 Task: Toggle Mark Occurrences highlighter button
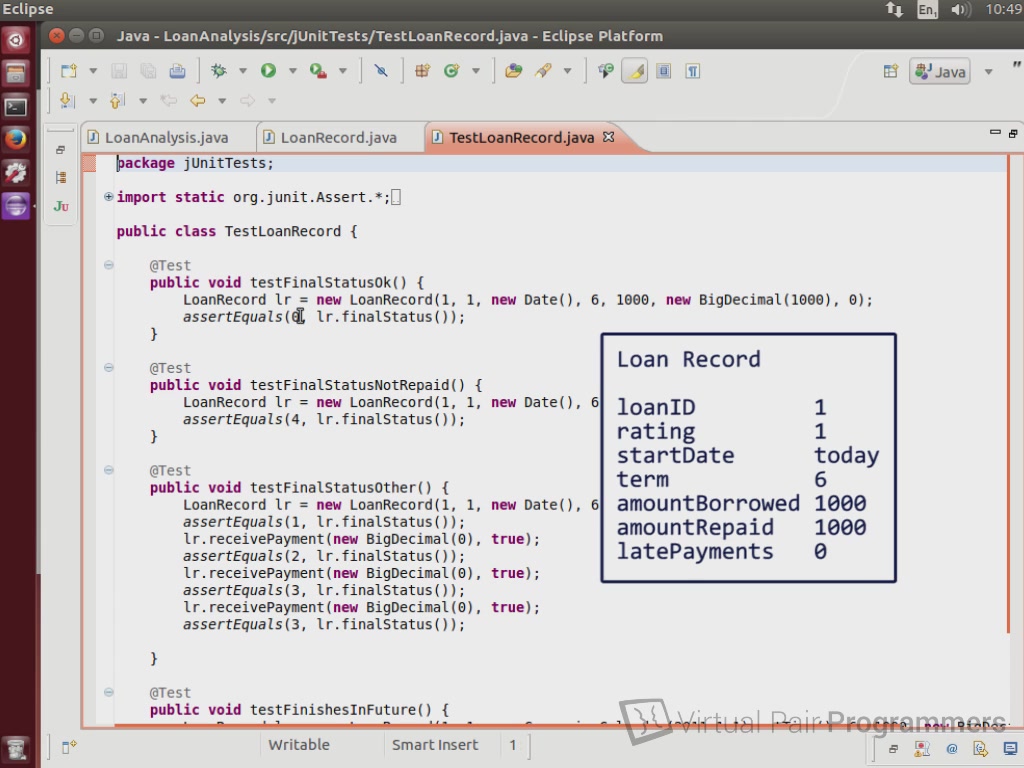point(634,71)
